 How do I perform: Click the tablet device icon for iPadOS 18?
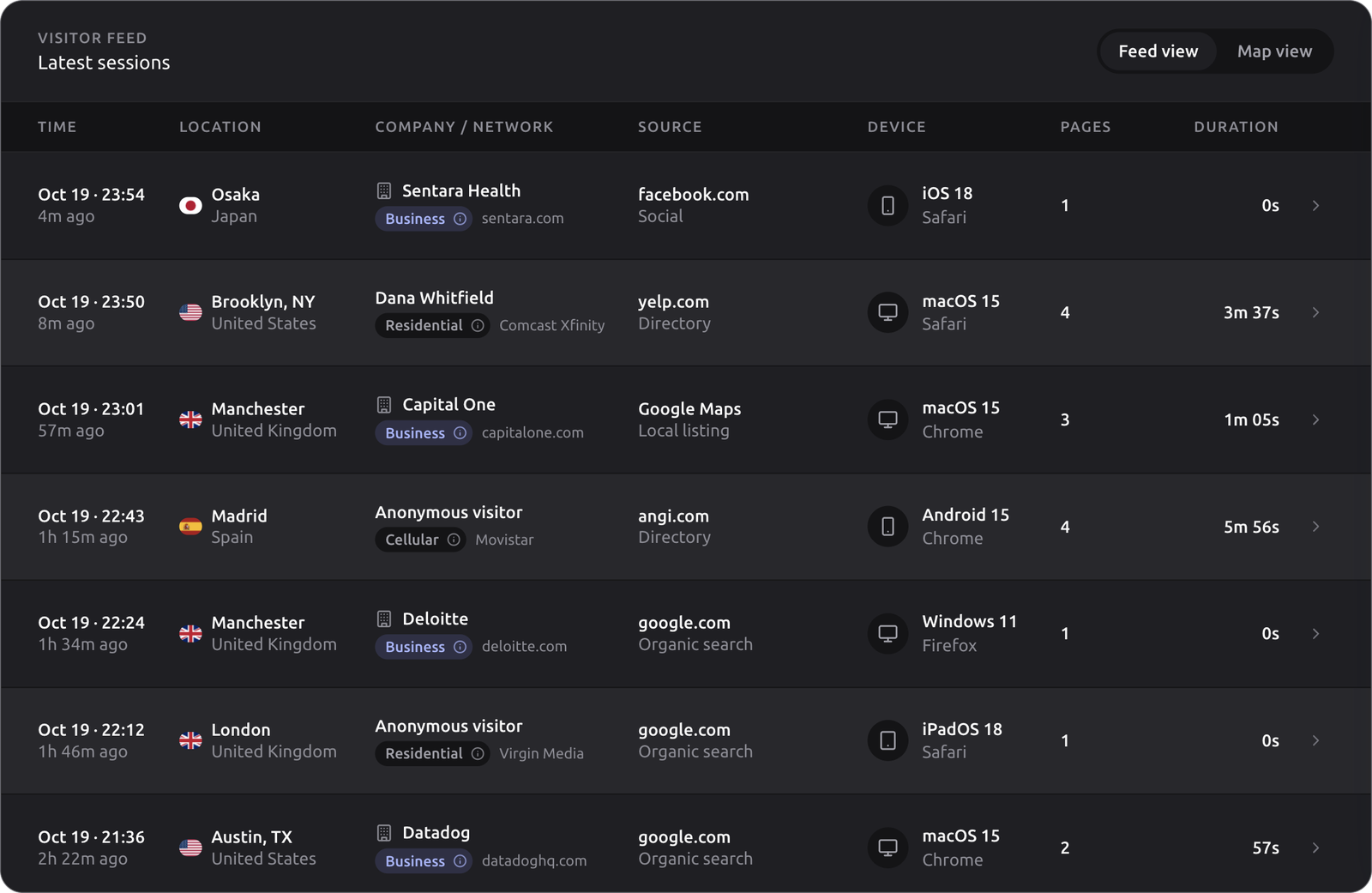(888, 740)
